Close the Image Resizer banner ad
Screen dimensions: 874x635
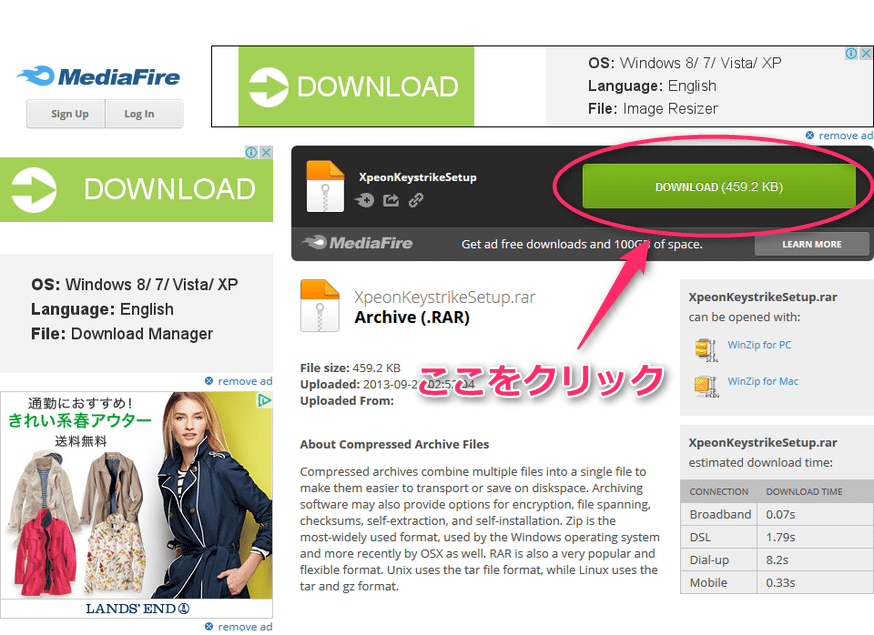coord(866,53)
